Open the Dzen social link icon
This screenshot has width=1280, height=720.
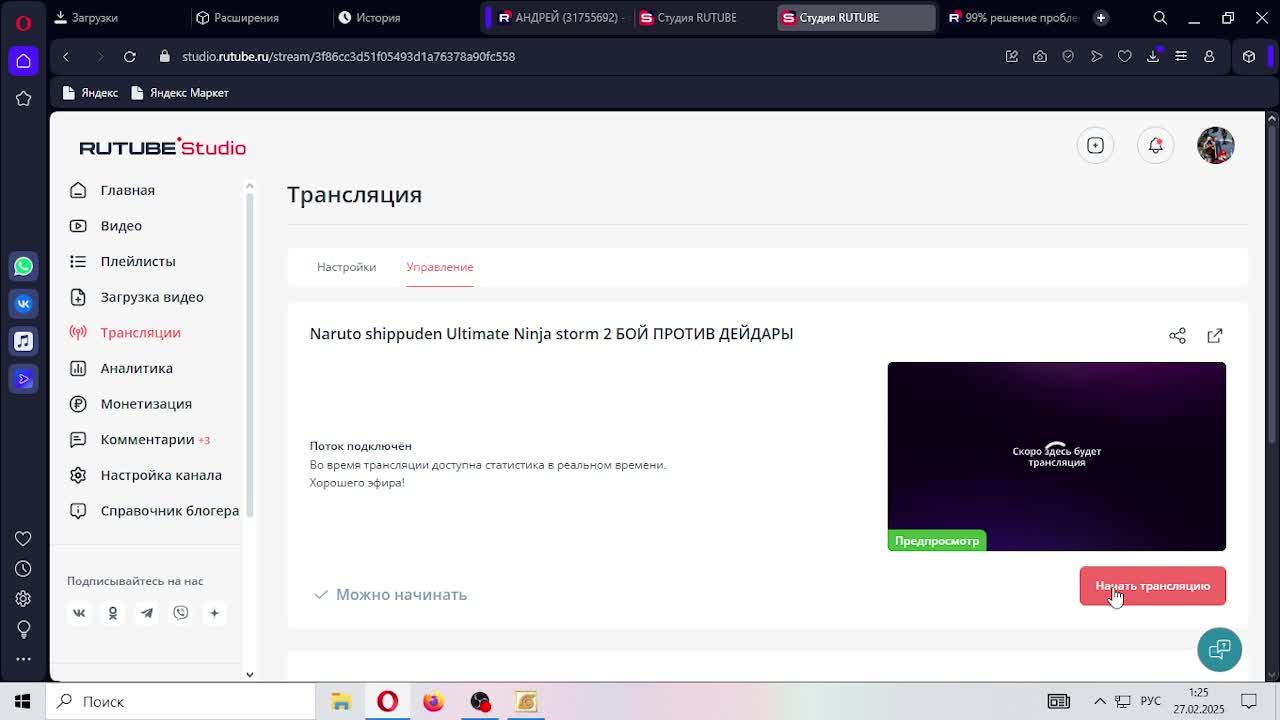point(214,613)
